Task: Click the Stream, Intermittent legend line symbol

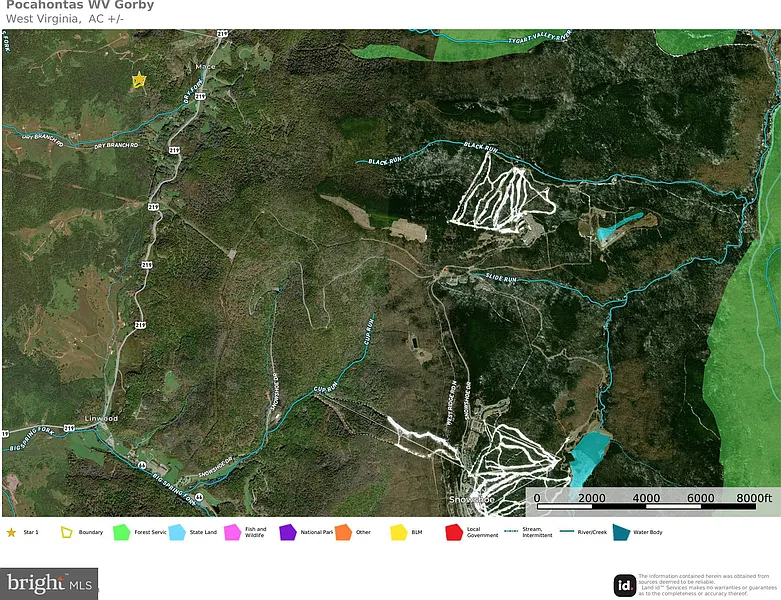Action: point(511,532)
